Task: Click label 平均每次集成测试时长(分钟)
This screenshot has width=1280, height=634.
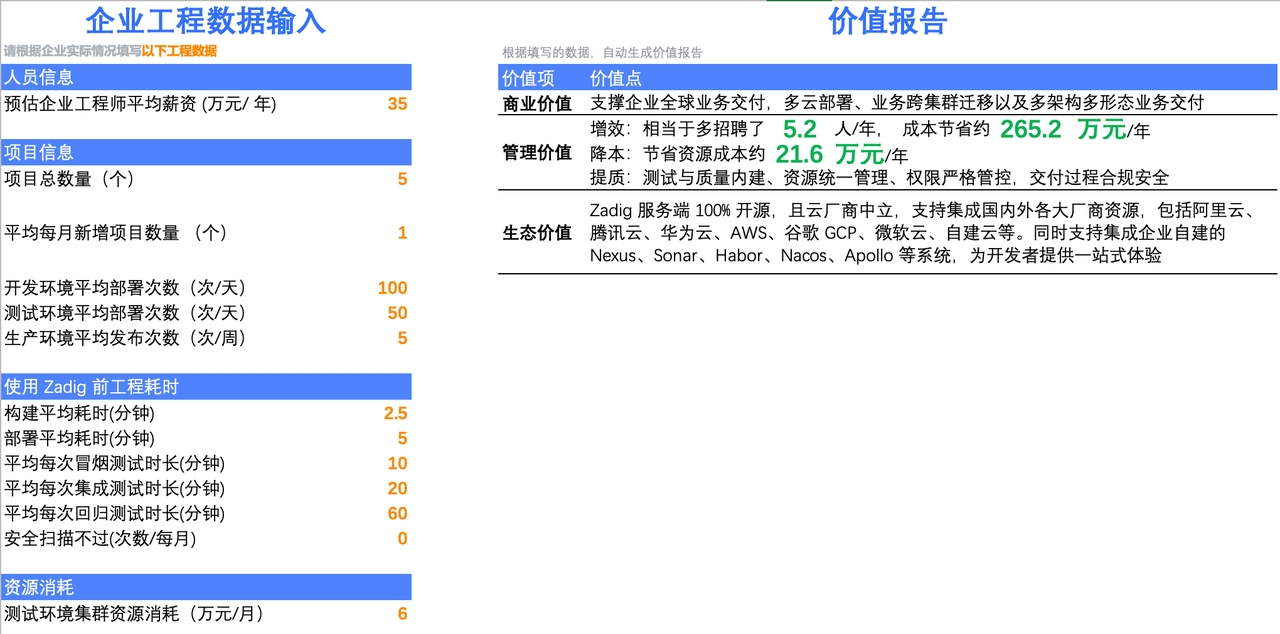Action: [x=115, y=488]
